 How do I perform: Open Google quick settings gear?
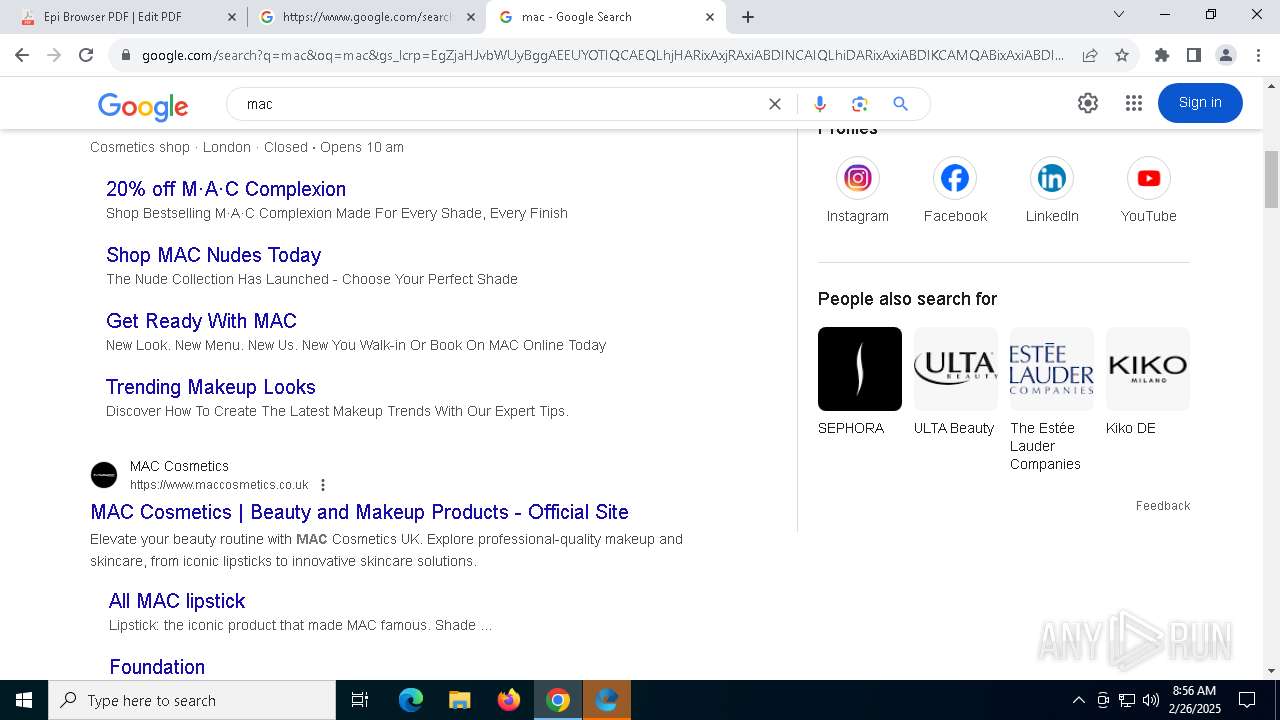1088,103
